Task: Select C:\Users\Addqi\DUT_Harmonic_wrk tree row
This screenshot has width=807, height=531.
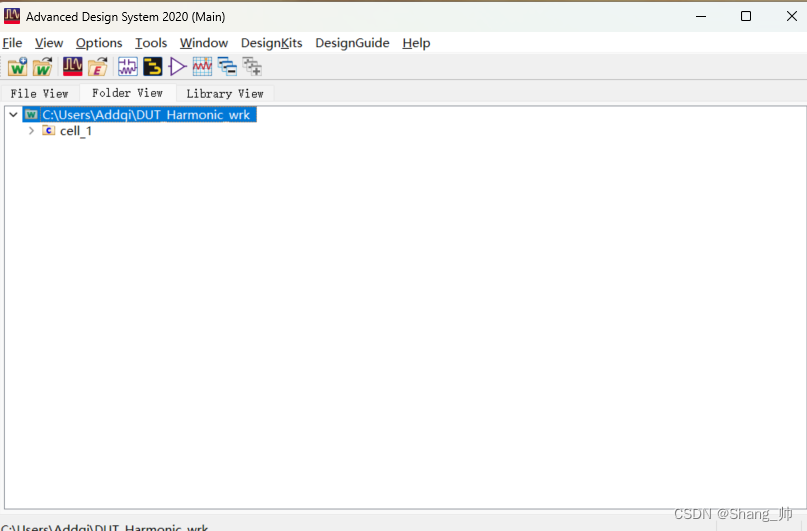Action: 139,114
